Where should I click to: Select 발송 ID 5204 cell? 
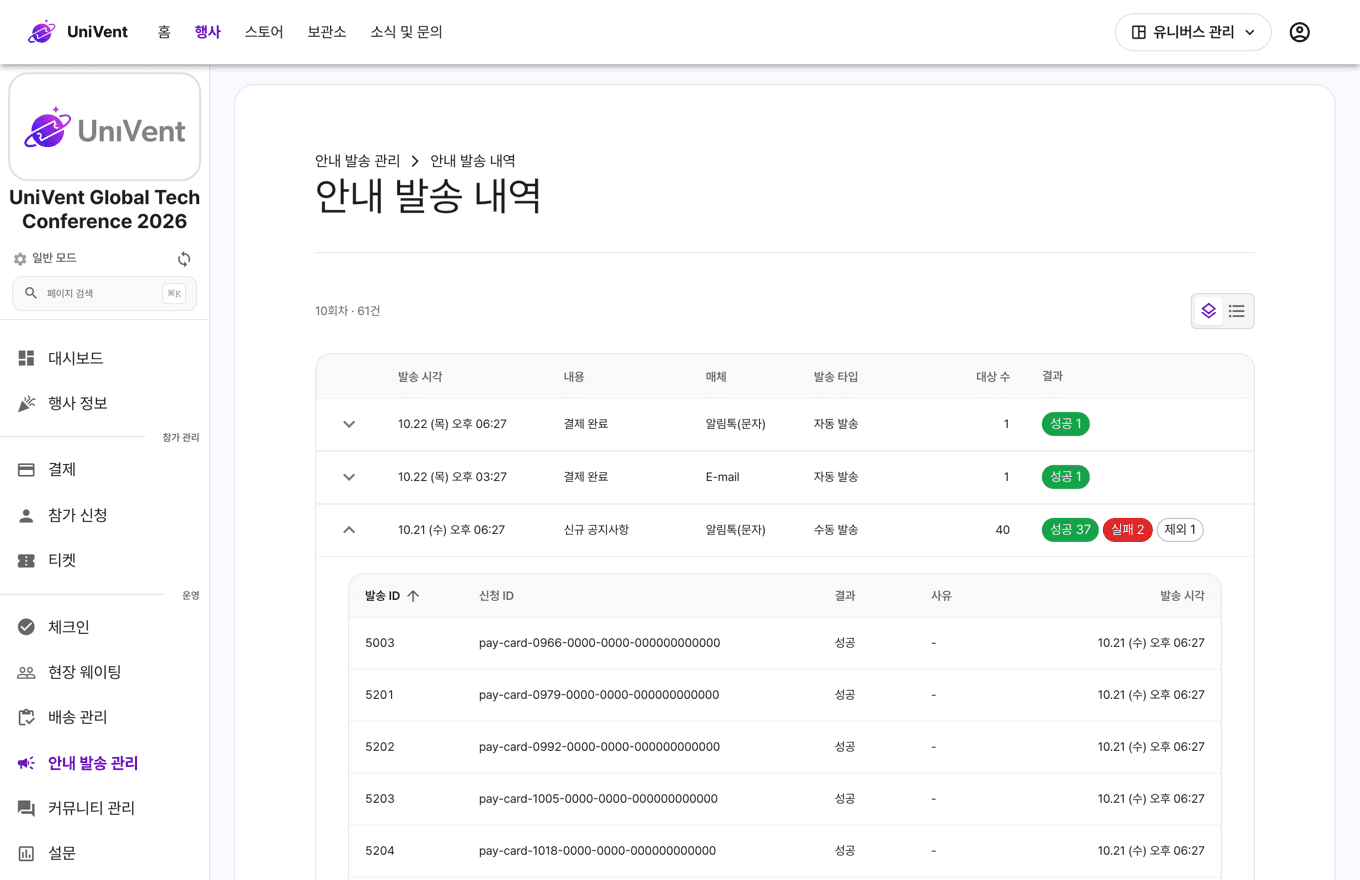pyautogui.click(x=380, y=851)
